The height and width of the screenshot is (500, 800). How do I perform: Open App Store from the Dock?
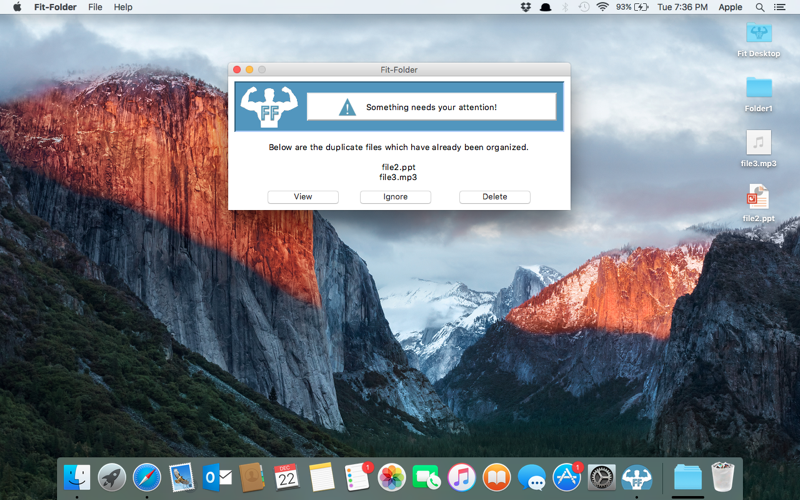tap(566, 477)
